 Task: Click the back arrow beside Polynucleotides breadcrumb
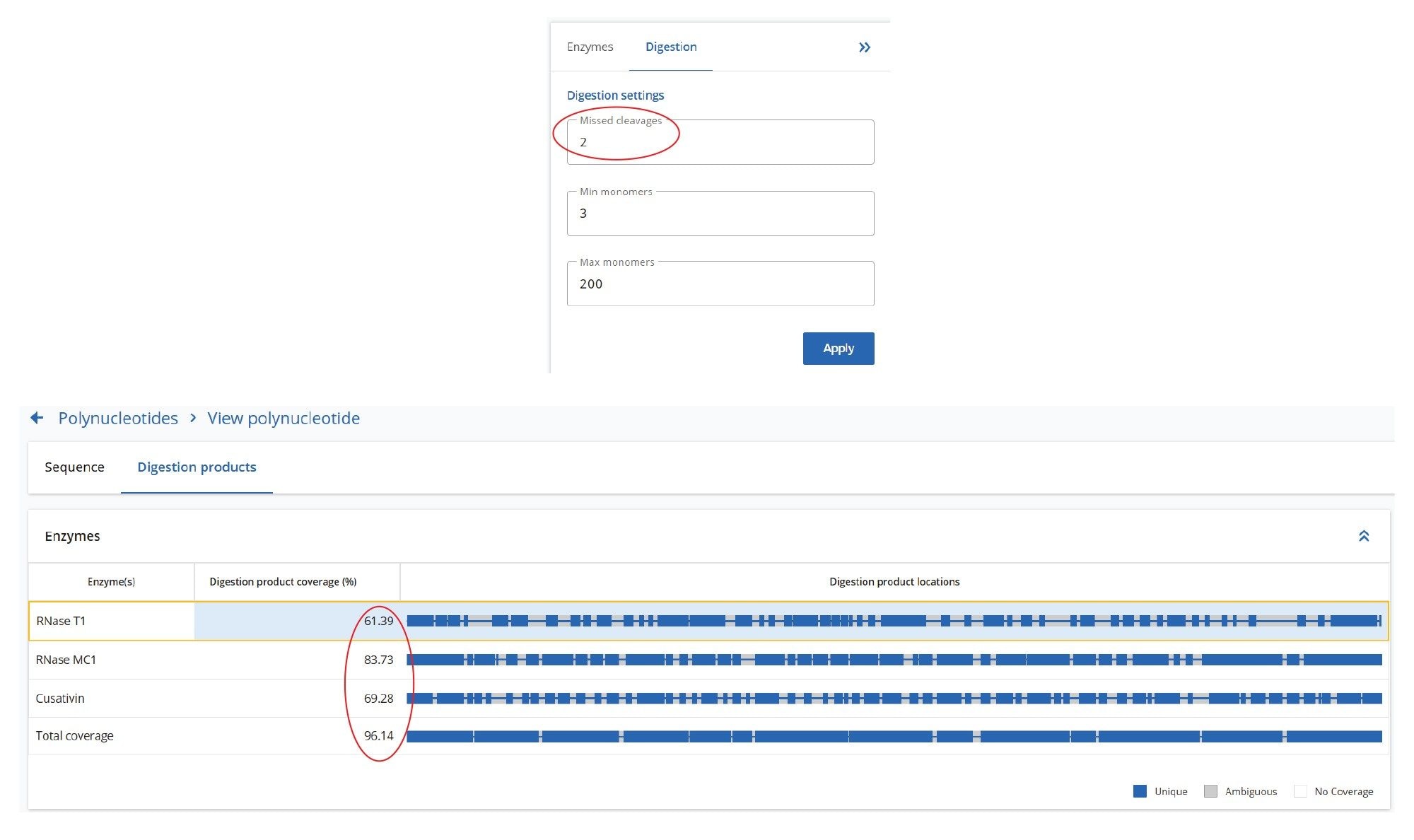(36, 418)
